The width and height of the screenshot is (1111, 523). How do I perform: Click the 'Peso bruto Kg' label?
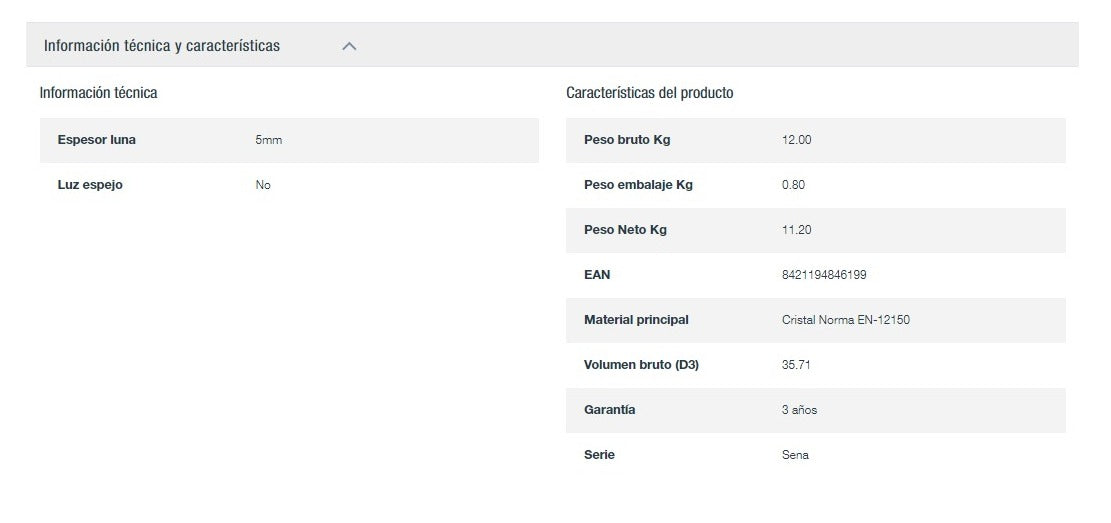tap(627, 140)
